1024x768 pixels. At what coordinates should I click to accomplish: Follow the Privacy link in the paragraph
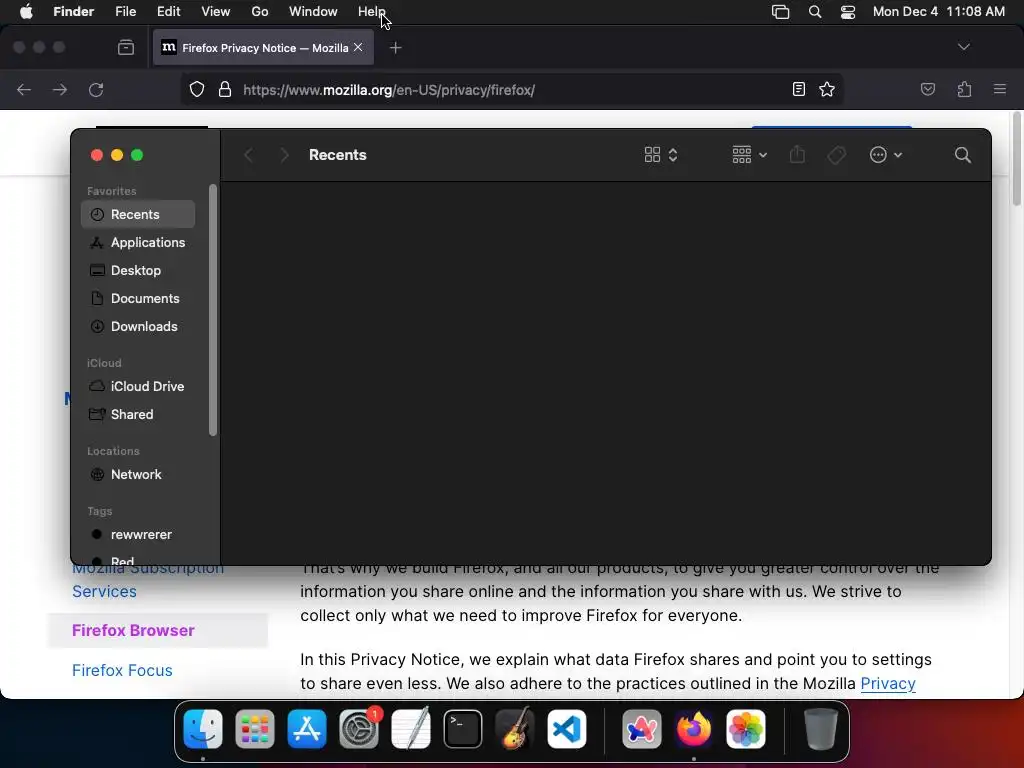pos(888,683)
